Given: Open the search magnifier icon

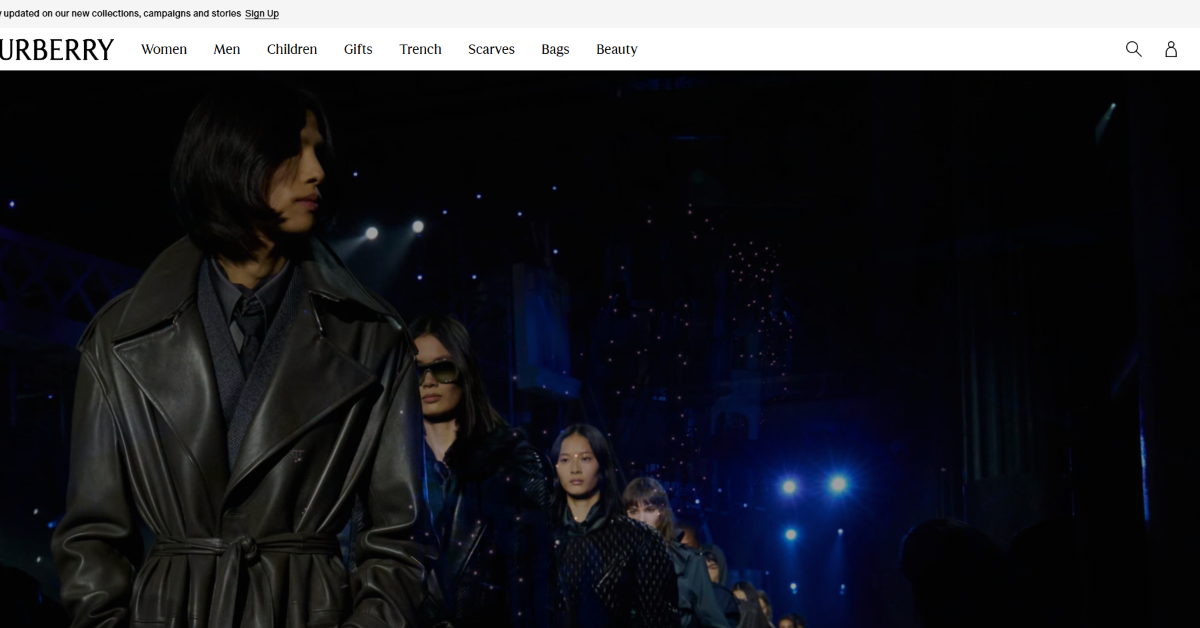Looking at the screenshot, I should (1133, 49).
